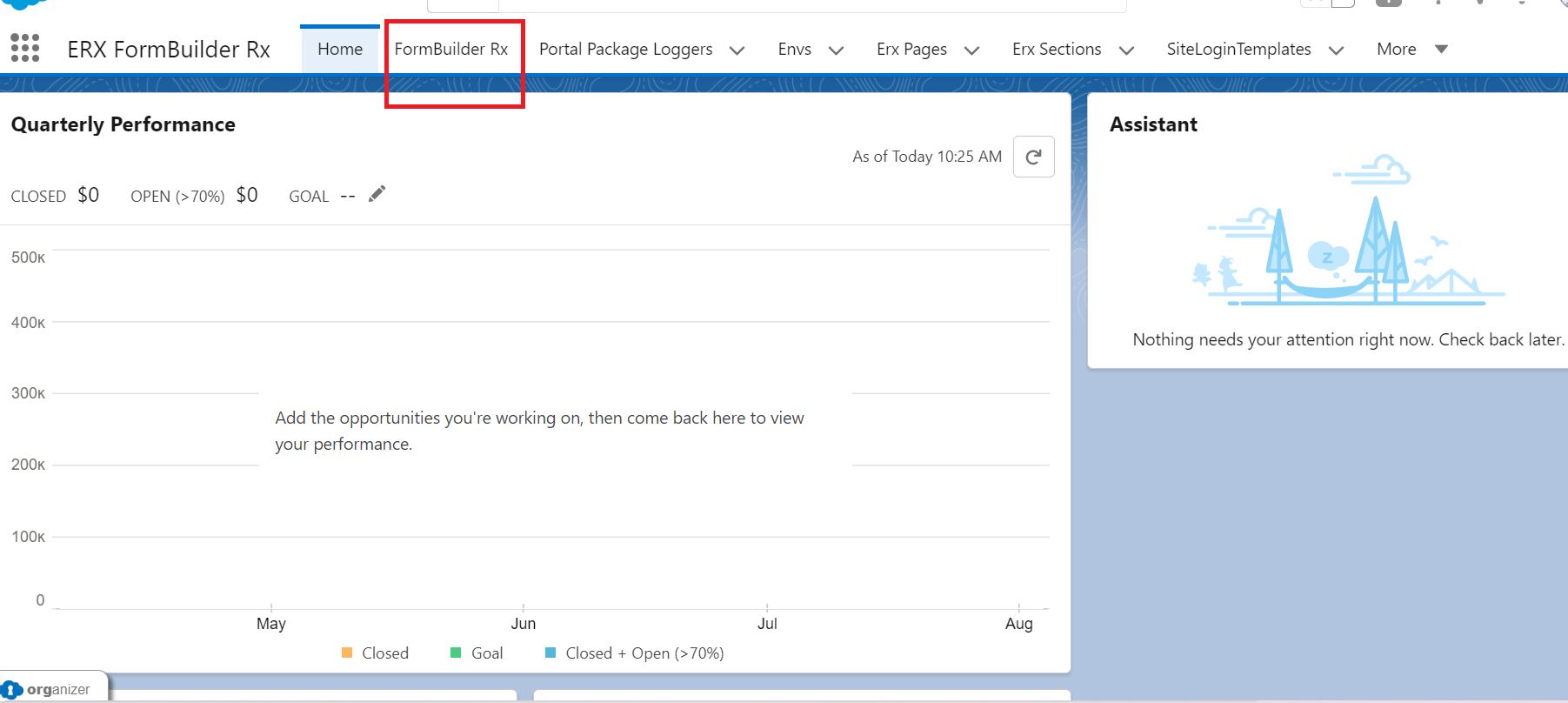The height and width of the screenshot is (703, 1568).
Task: Expand the Portal Package Loggers chevron menu
Action: point(737,50)
